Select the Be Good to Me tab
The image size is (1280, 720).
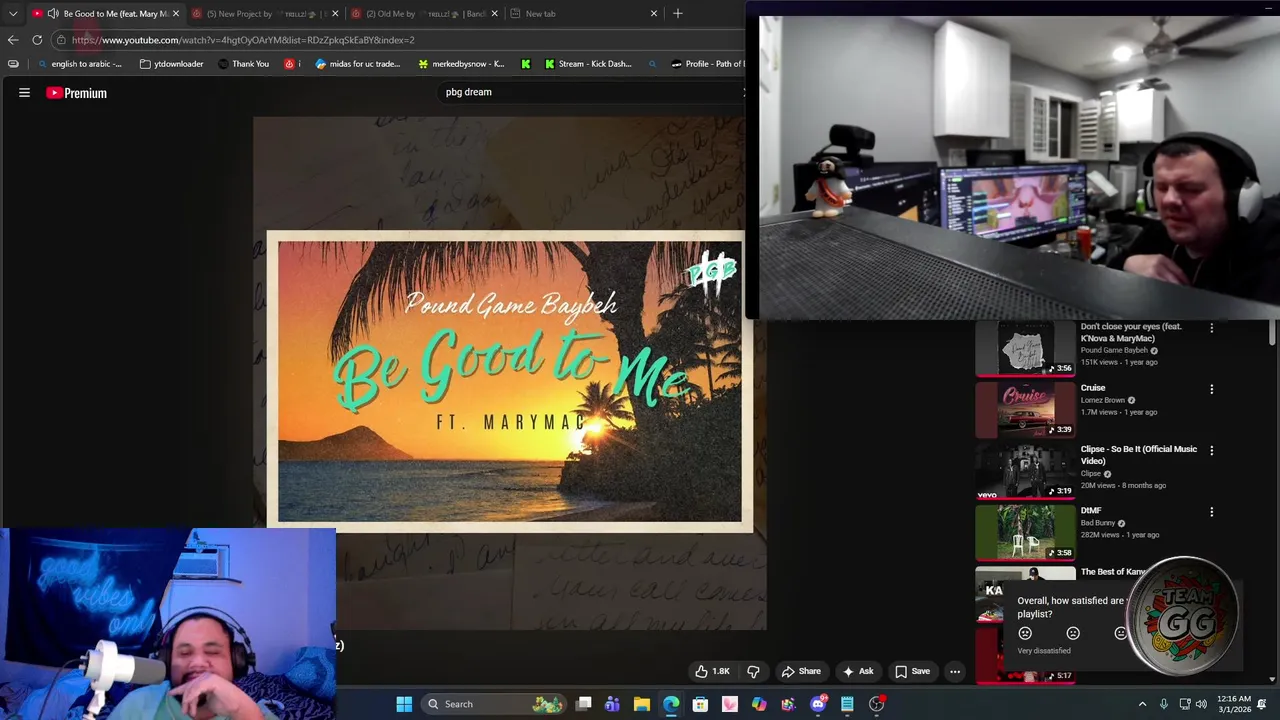[105, 14]
